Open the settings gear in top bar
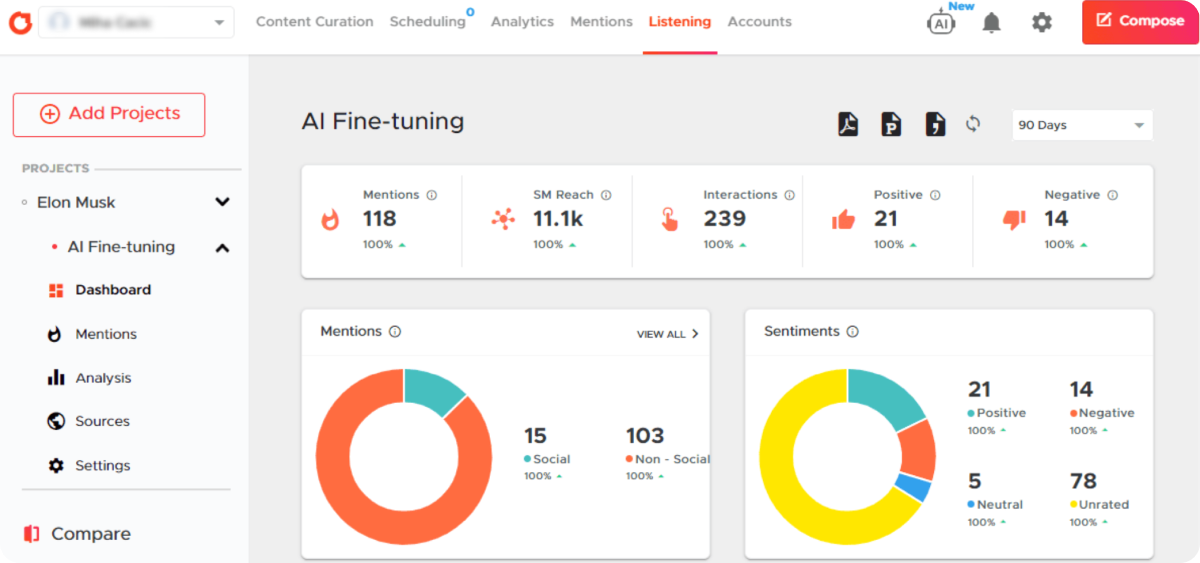The image size is (1200, 563). [x=1042, y=22]
